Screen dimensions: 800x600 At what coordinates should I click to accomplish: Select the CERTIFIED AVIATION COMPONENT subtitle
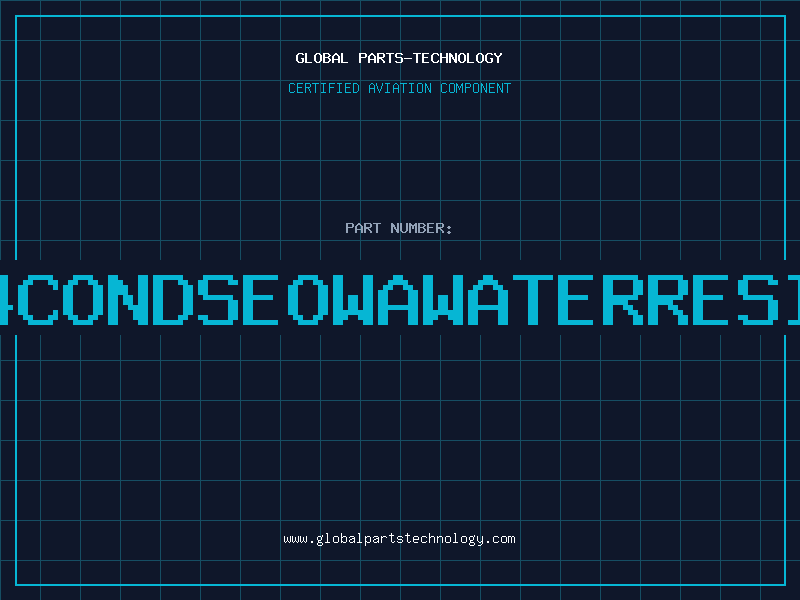coord(399,88)
